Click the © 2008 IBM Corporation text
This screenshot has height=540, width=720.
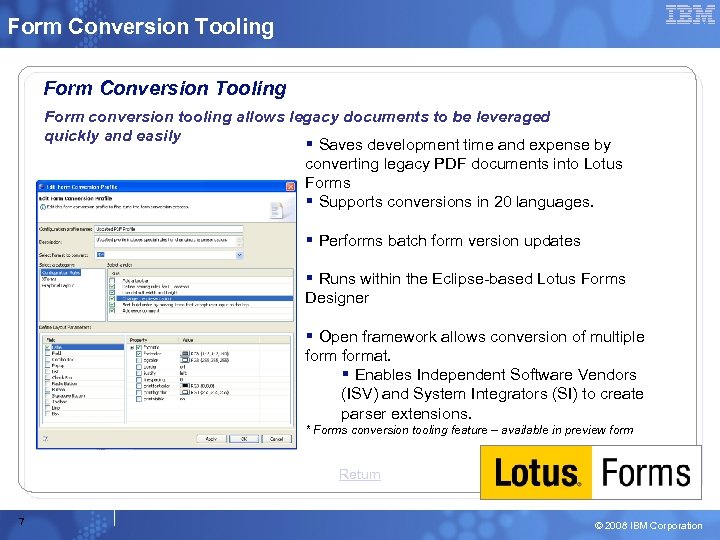[648, 525]
